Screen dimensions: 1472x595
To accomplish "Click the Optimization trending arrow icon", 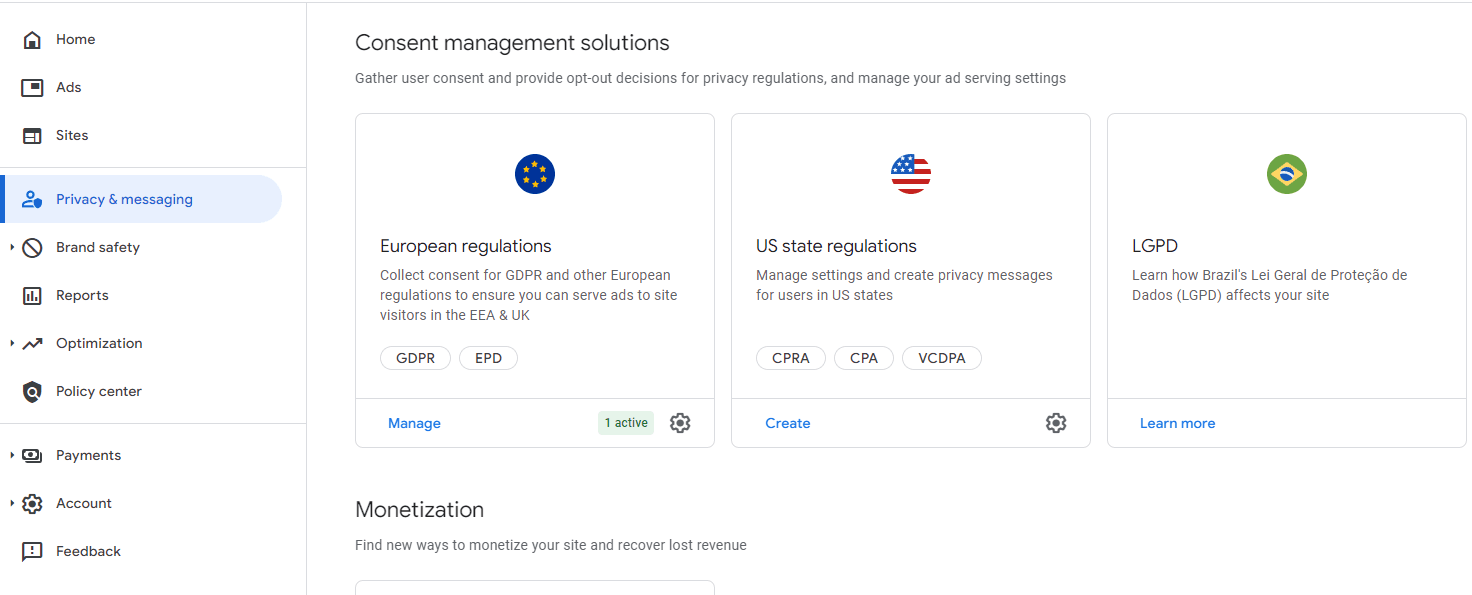I will click(32, 344).
